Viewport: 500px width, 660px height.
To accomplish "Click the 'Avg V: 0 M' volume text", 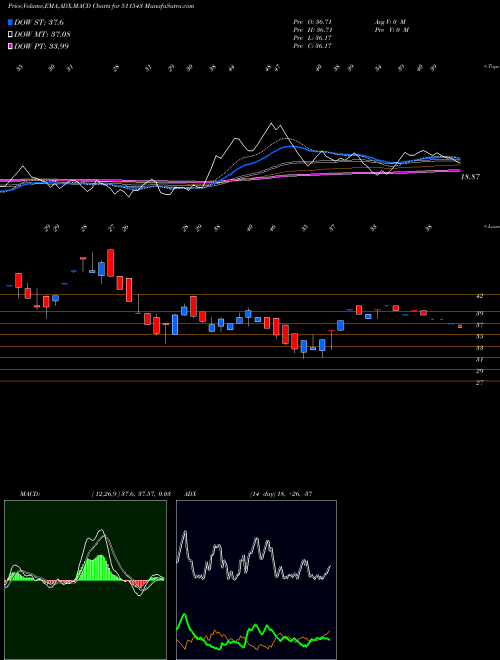I will [390, 22].
